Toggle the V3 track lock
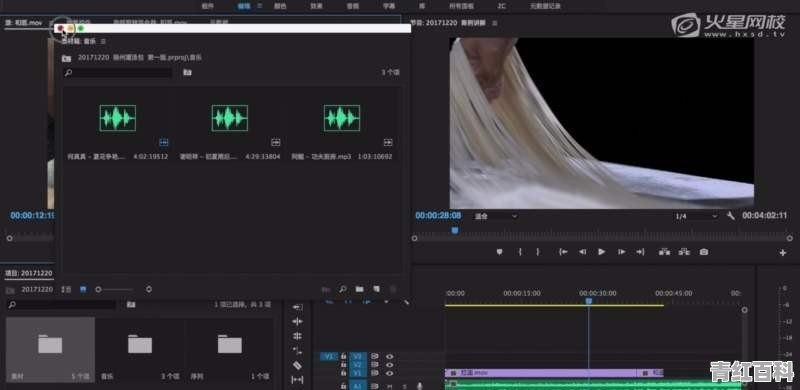Viewport: 800px width, 390px height. (343, 356)
